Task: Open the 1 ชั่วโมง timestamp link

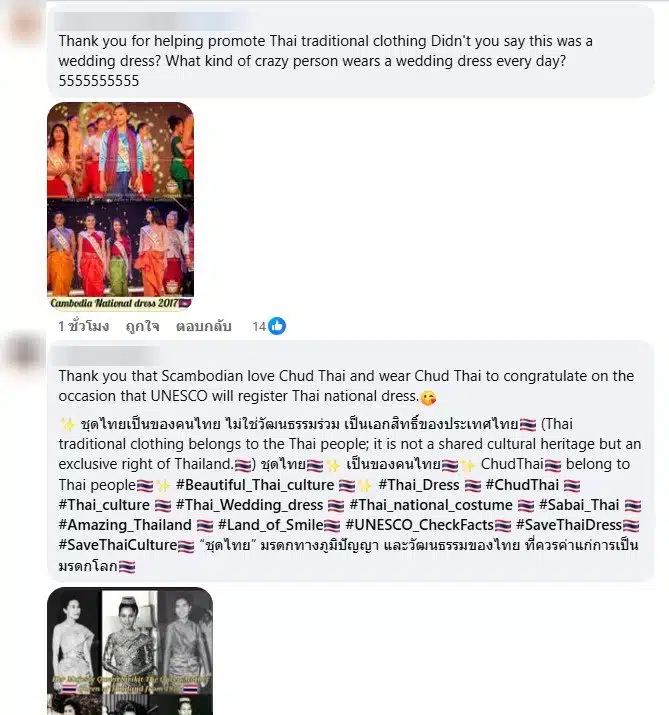Action: (83, 326)
